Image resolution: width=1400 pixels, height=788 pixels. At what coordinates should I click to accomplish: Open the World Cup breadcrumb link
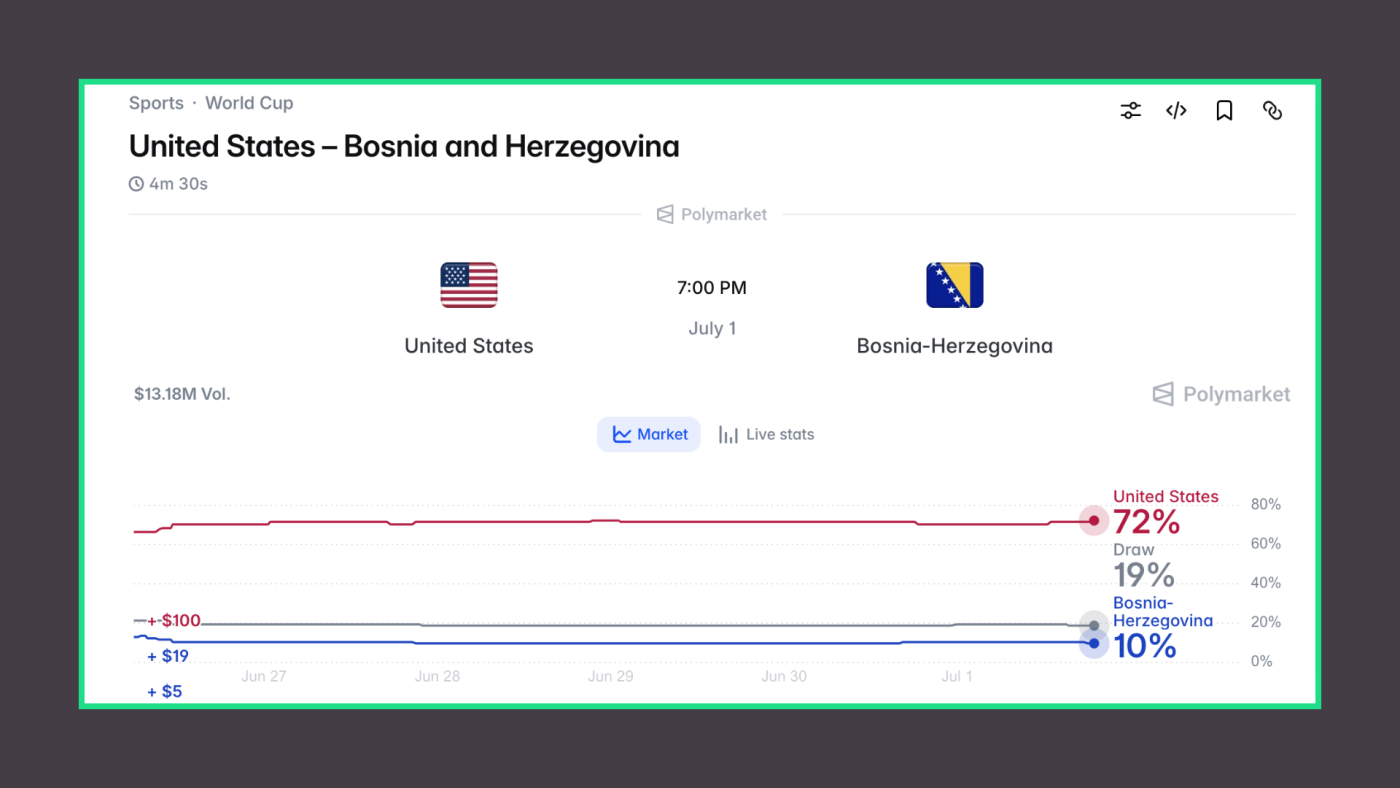[249, 103]
